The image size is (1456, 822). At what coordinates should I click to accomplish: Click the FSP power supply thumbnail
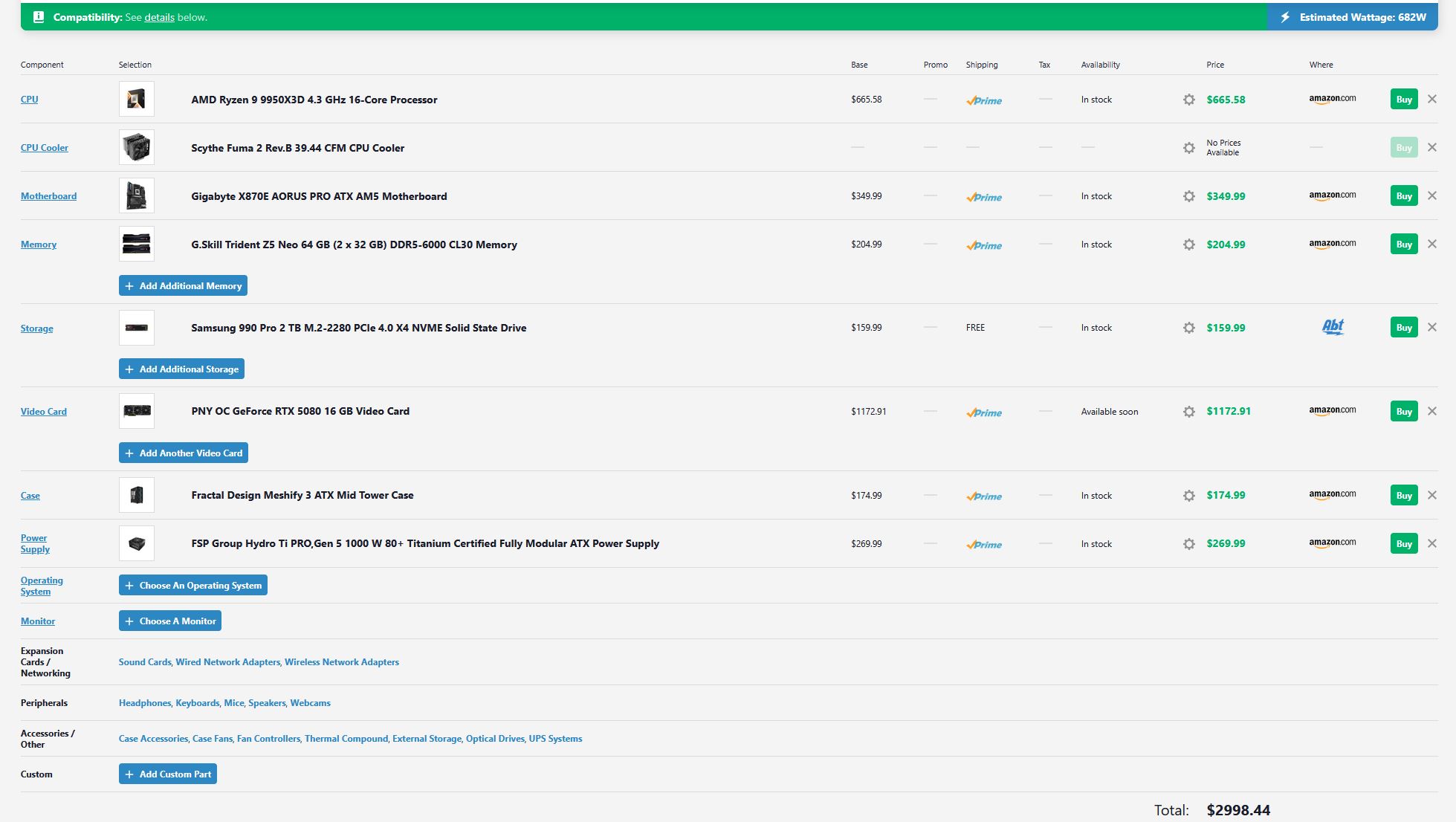click(137, 543)
